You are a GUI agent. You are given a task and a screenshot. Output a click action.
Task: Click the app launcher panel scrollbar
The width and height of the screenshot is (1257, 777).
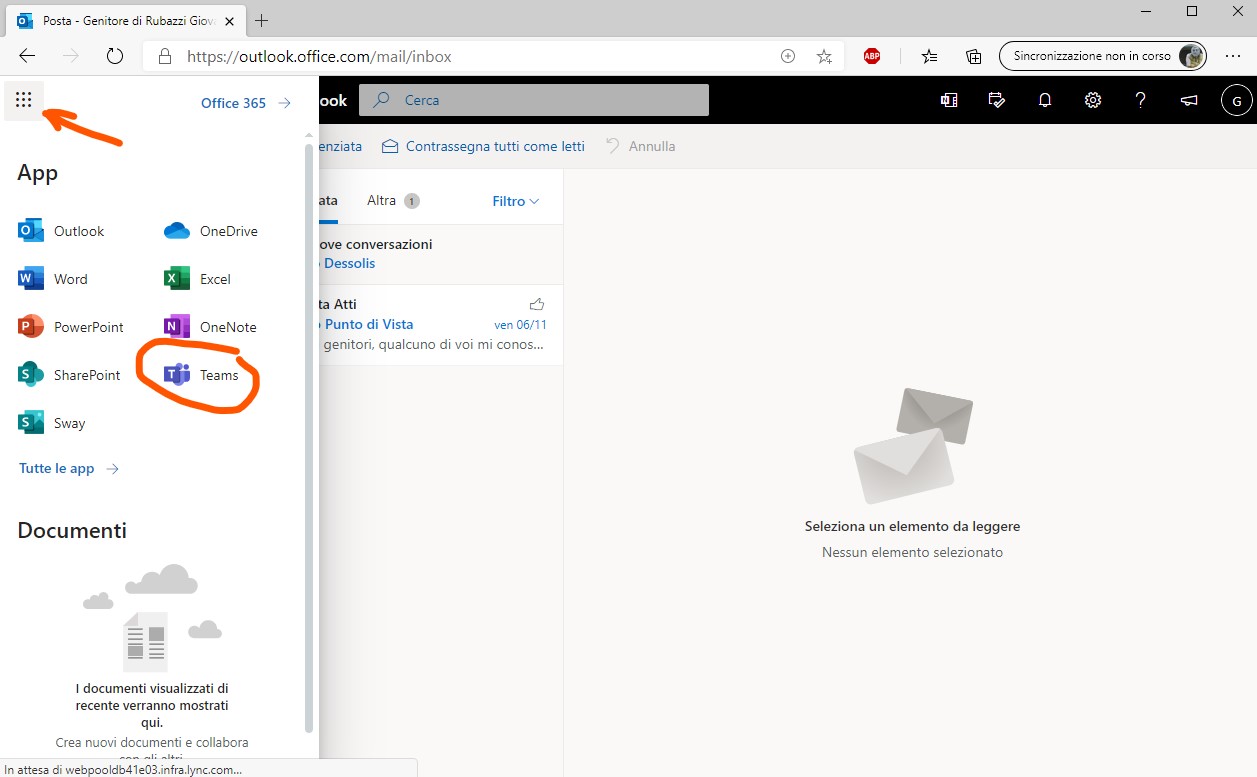pyautogui.click(x=309, y=437)
